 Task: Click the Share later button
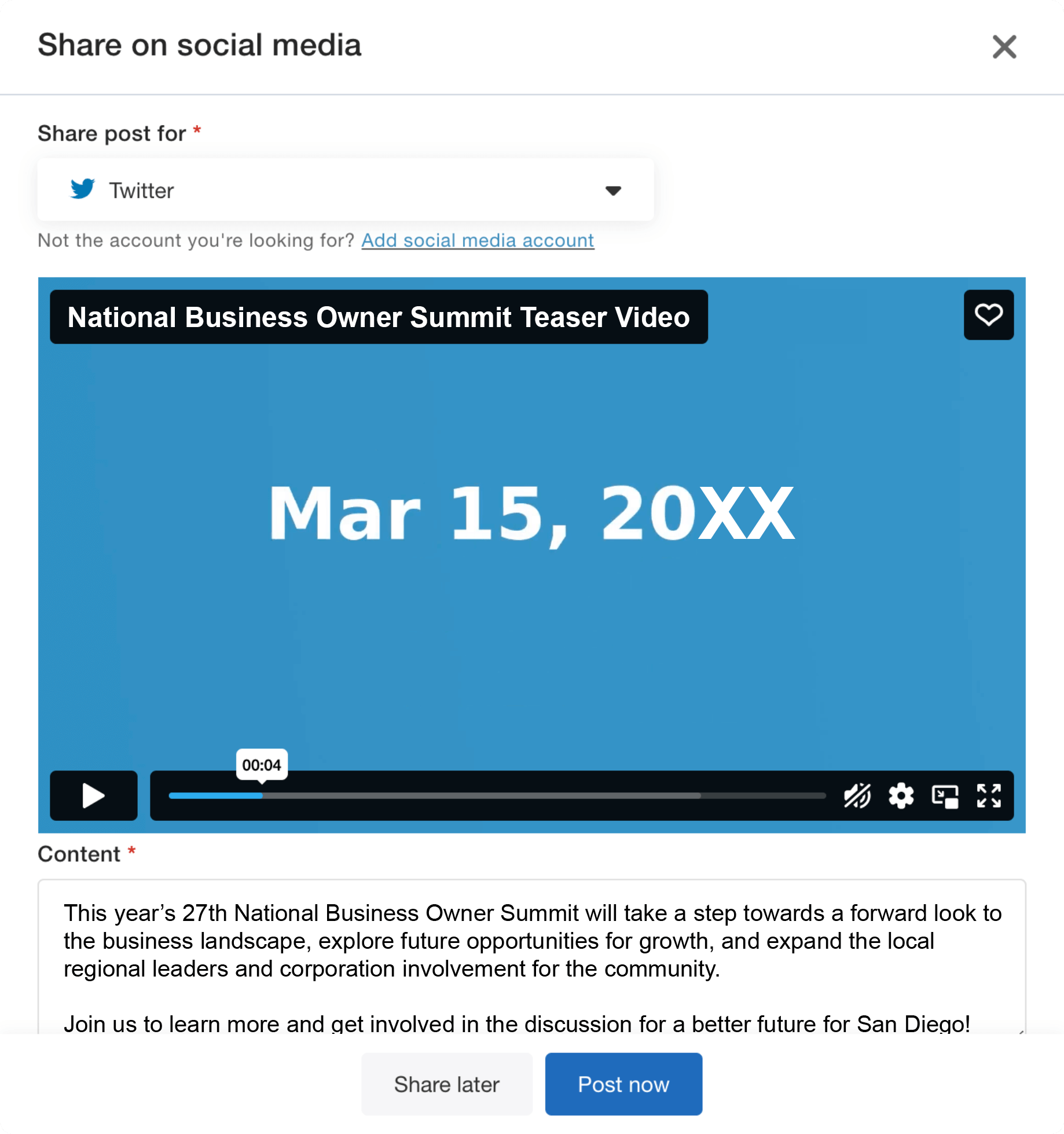point(446,1084)
